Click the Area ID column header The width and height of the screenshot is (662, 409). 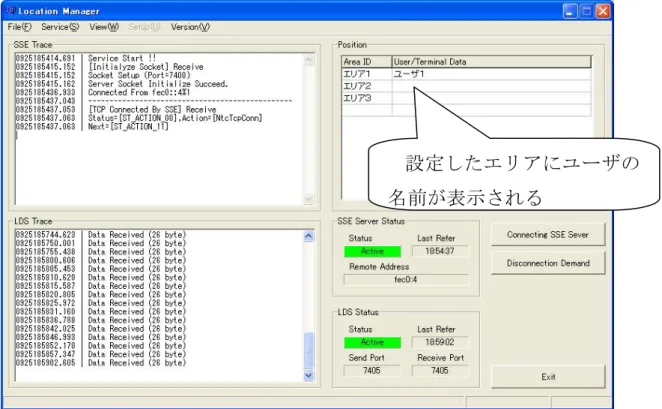[x=366, y=62]
